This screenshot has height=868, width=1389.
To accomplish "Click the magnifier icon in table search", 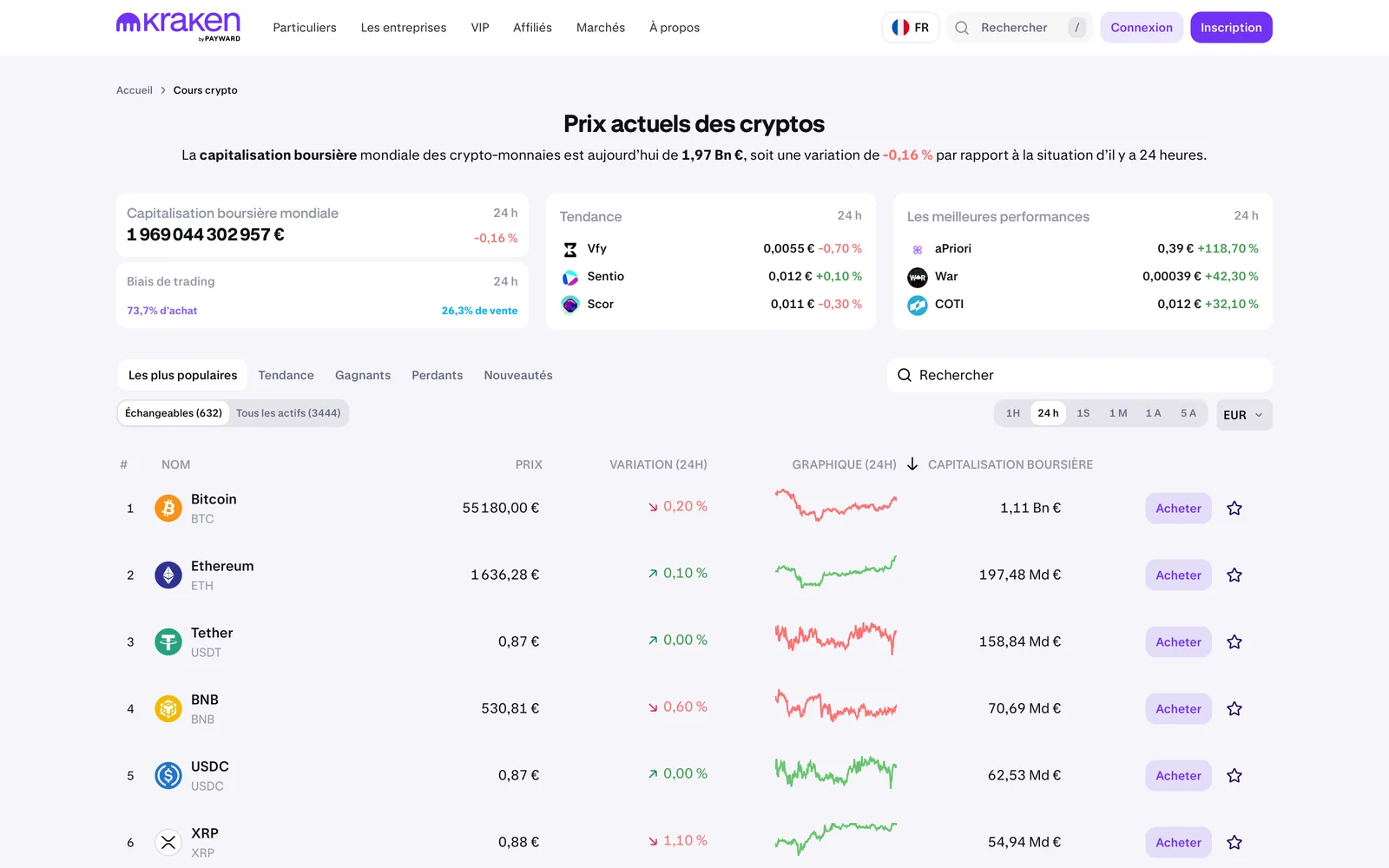I will pos(905,375).
